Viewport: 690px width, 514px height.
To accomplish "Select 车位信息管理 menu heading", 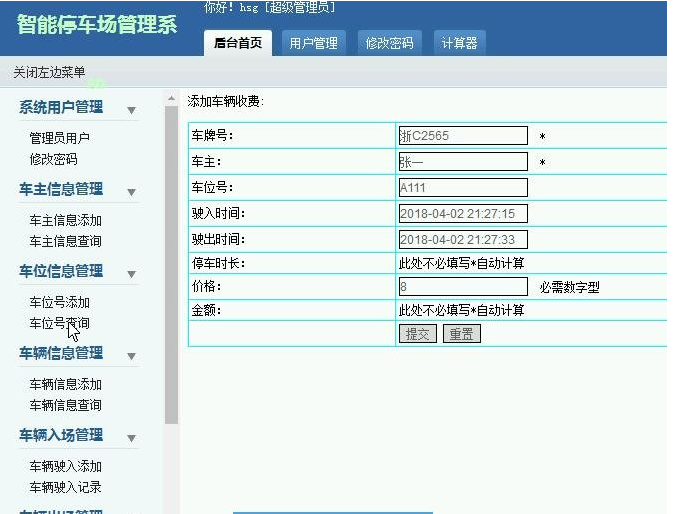I will point(61,271).
